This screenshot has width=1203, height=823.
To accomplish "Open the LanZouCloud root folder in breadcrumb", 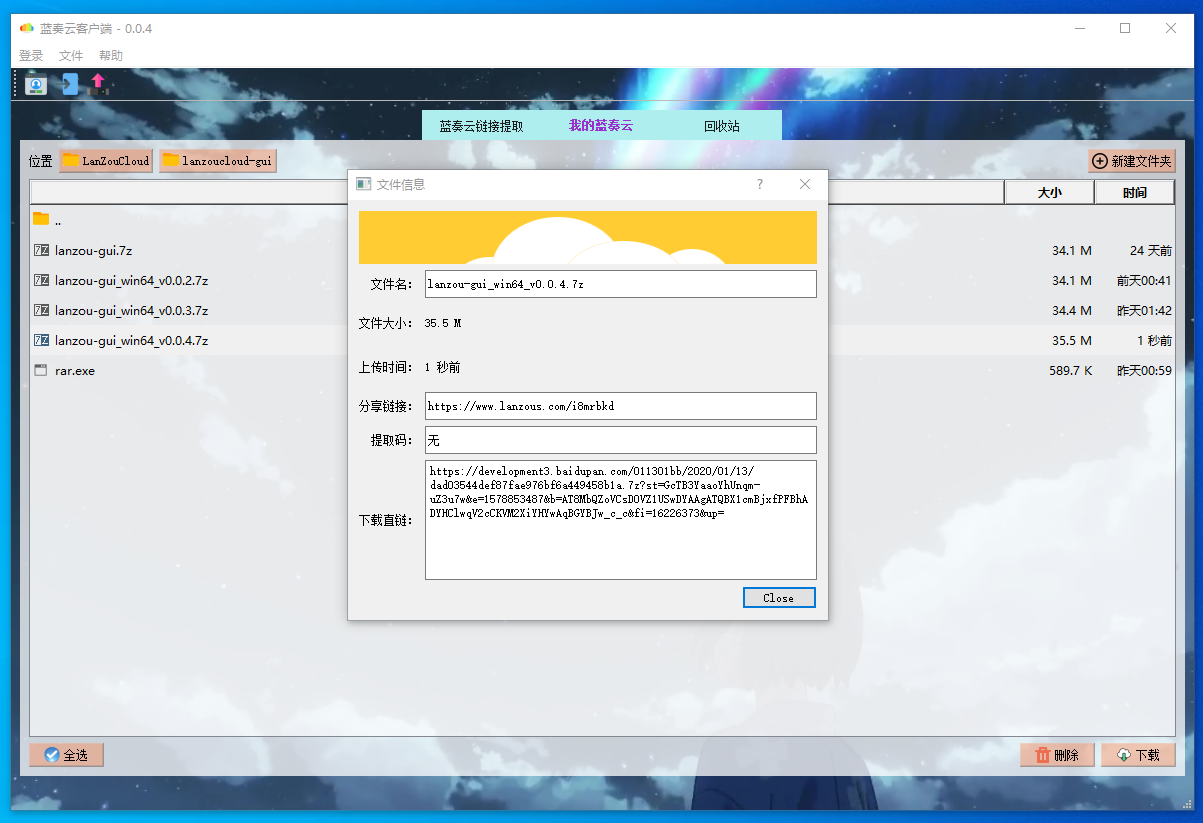I will coord(106,160).
